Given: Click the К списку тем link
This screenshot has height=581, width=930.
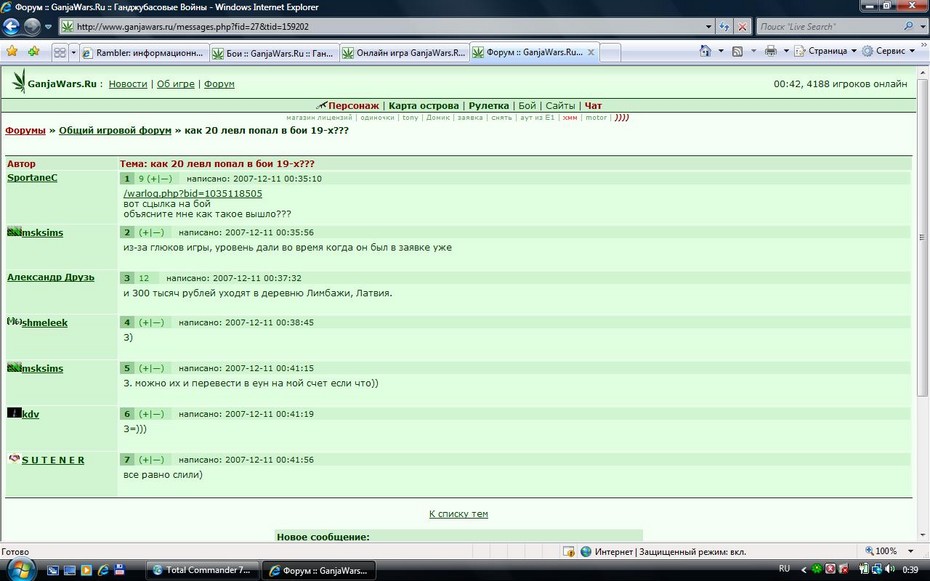Looking at the screenshot, I should click(x=458, y=514).
